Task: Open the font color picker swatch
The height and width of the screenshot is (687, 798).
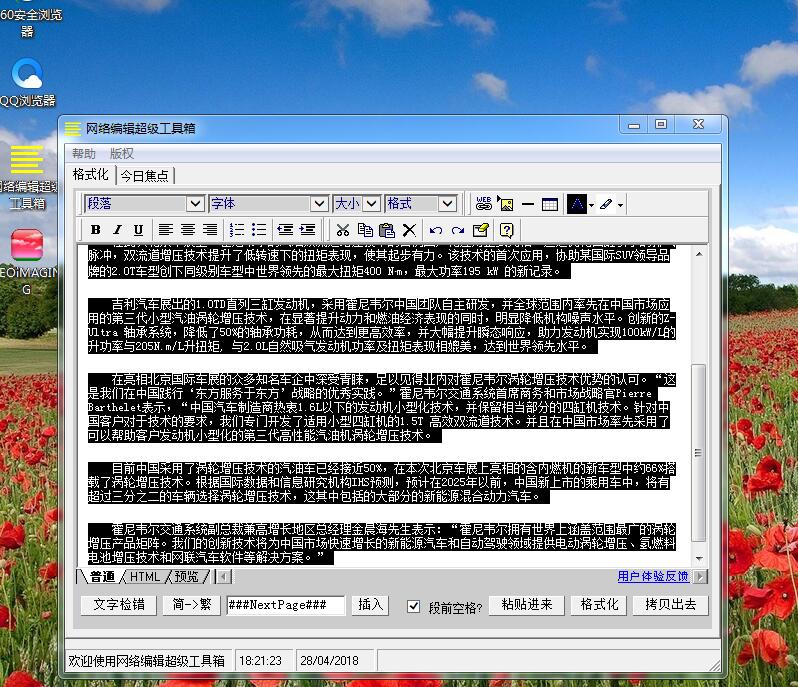Action: tap(577, 204)
